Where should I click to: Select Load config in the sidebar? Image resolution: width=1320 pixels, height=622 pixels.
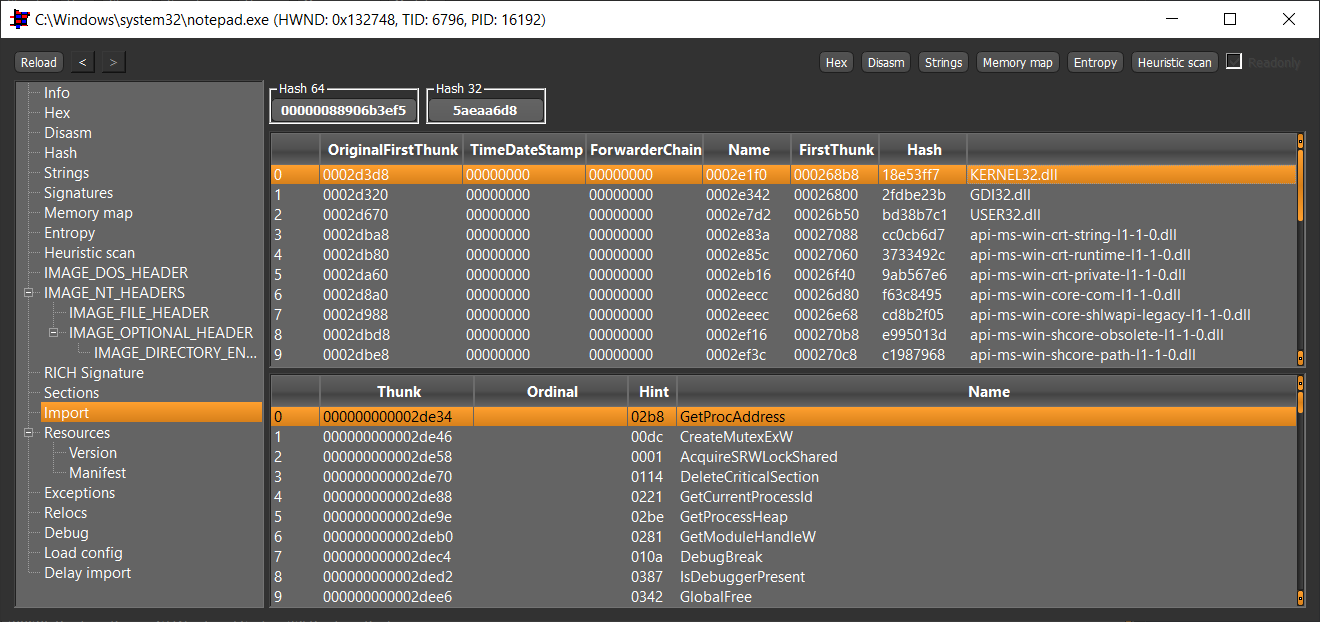pos(83,553)
